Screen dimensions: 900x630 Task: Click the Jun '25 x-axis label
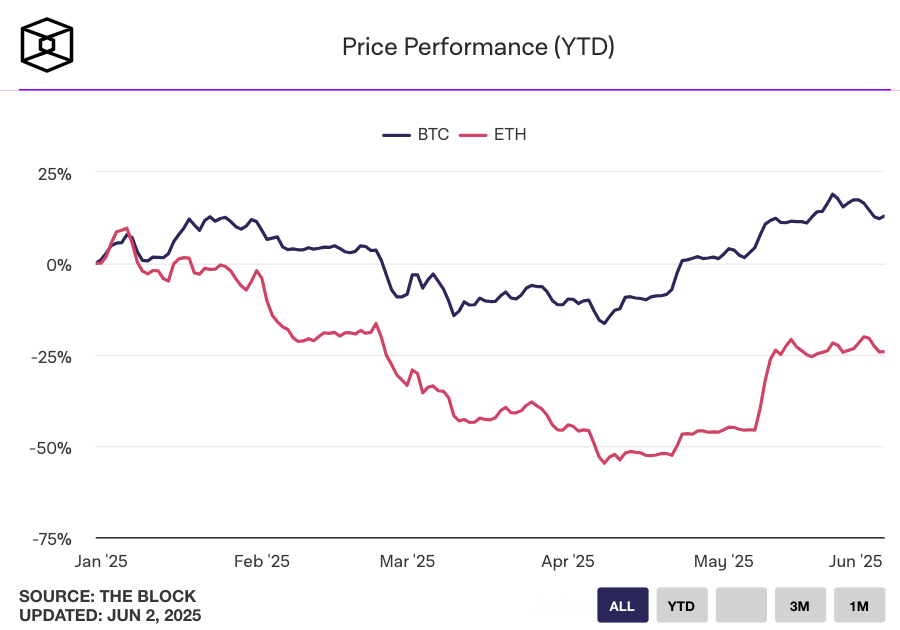[x=857, y=562]
